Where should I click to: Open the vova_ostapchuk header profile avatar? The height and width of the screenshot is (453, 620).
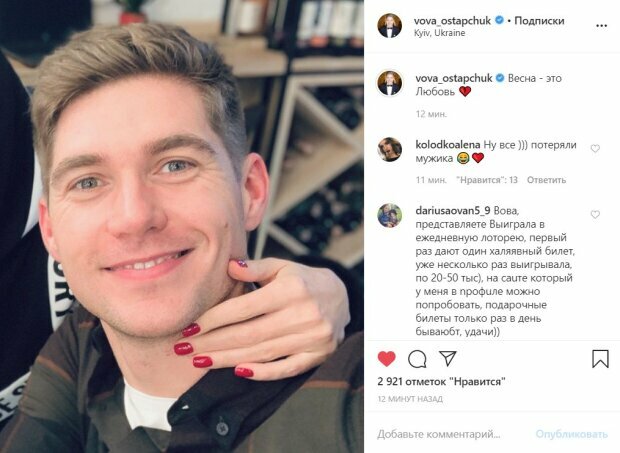(389, 26)
